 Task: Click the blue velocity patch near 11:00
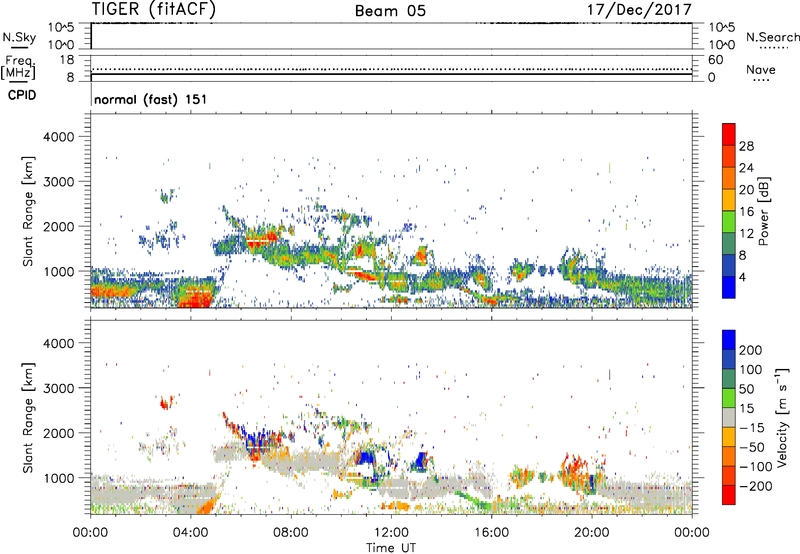click(365, 457)
